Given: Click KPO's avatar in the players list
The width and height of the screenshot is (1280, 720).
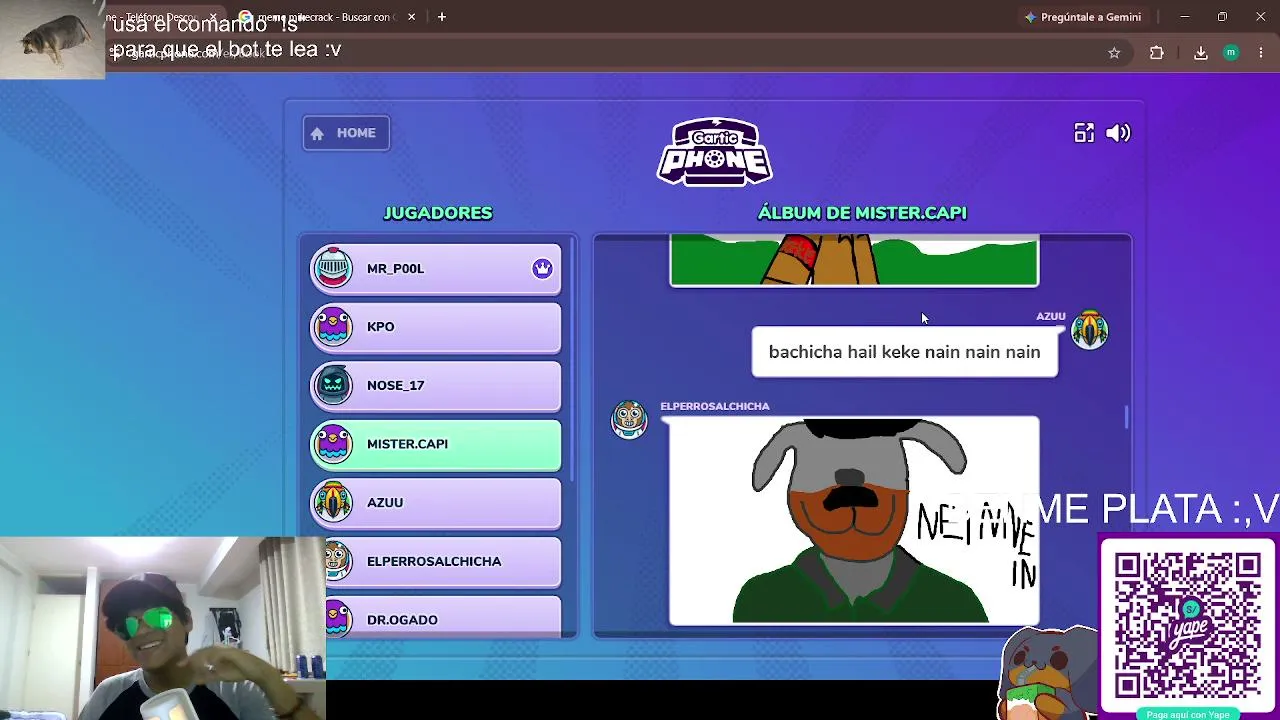Looking at the screenshot, I should pos(333,326).
